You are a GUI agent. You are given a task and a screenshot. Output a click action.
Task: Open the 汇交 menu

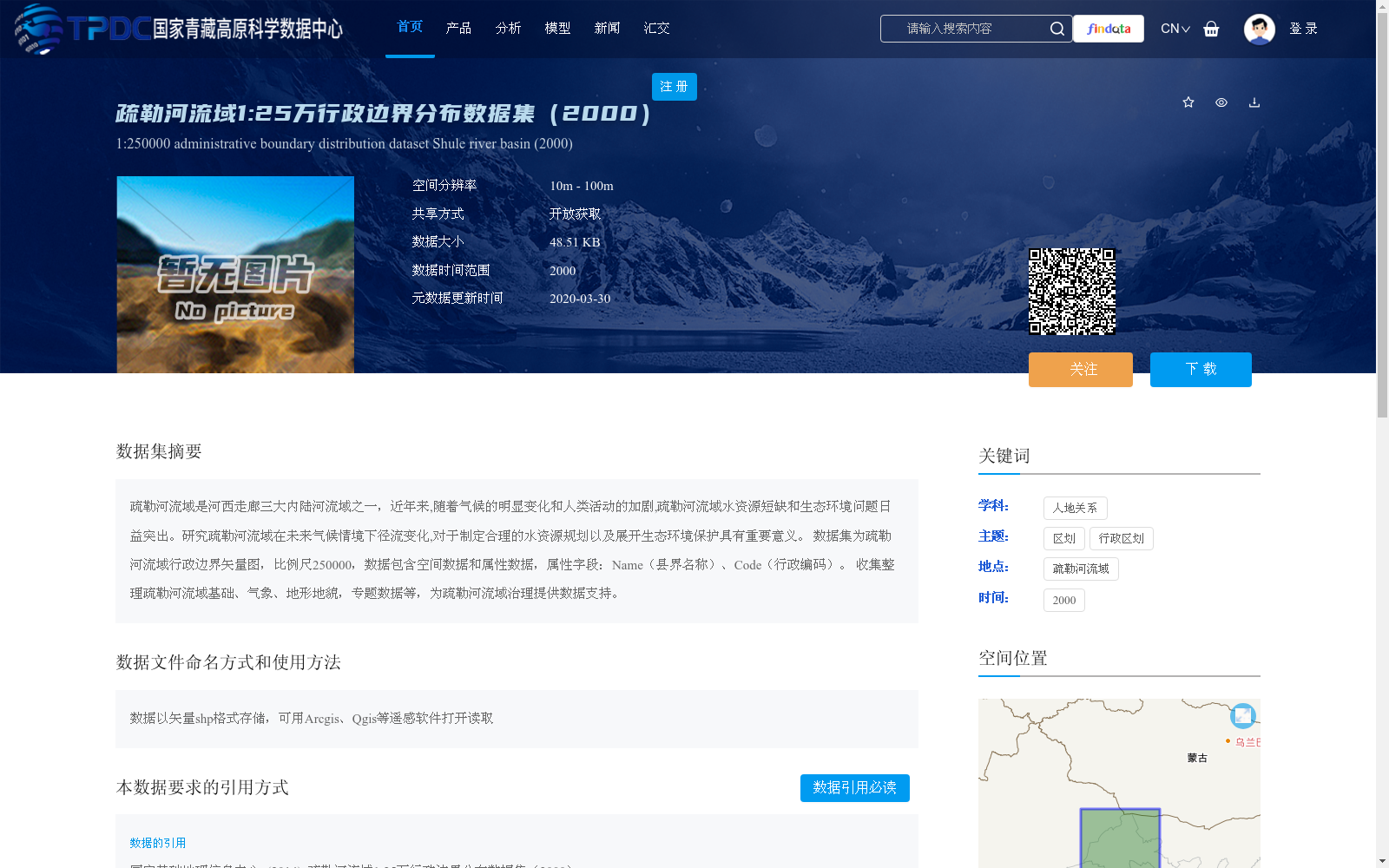656,28
